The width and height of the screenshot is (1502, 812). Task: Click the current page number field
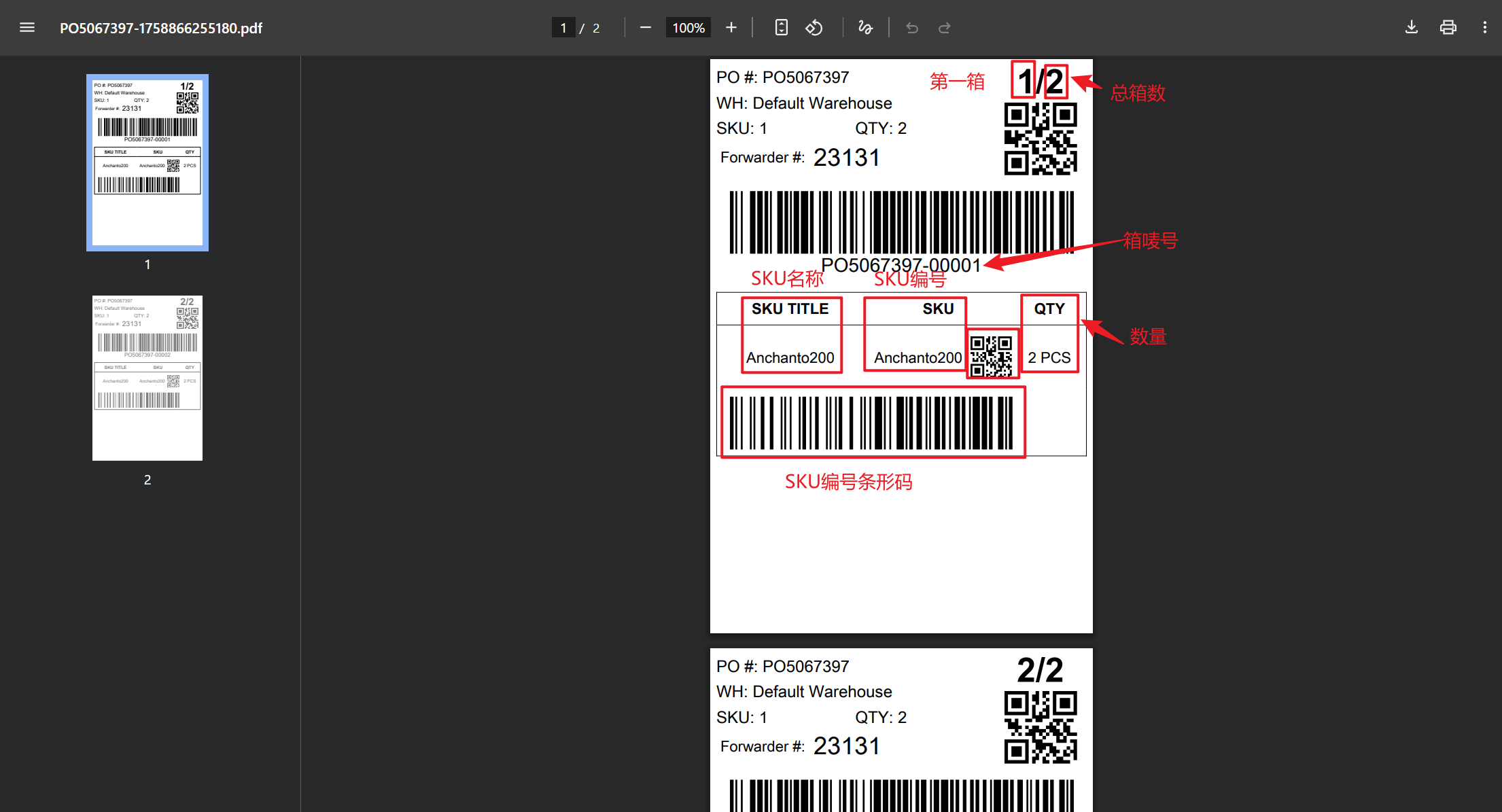point(563,28)
